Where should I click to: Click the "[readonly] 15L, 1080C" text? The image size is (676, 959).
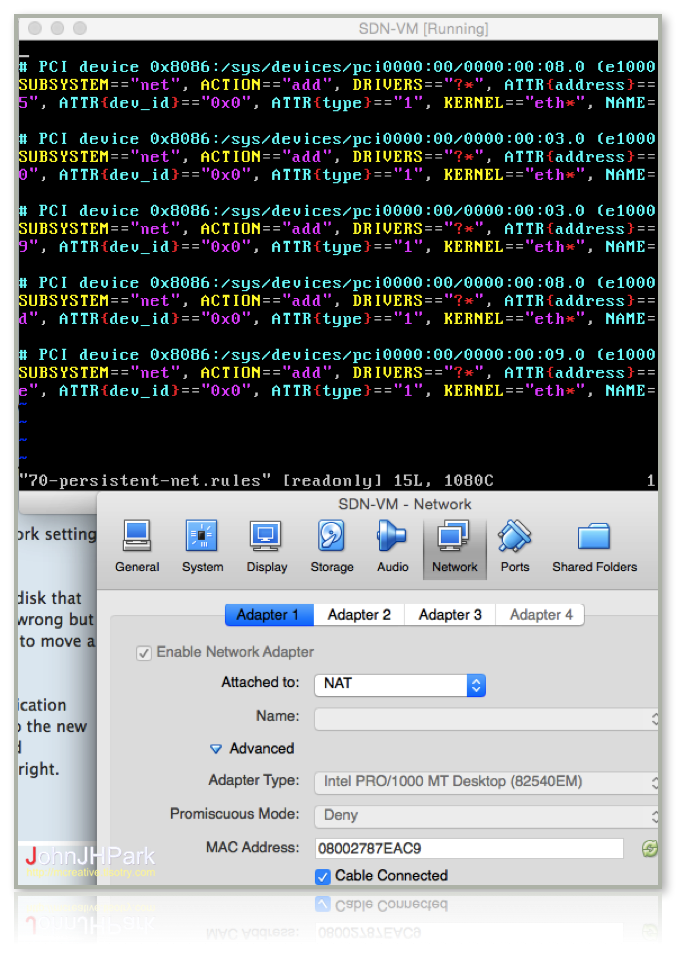[x=388, y=481]
